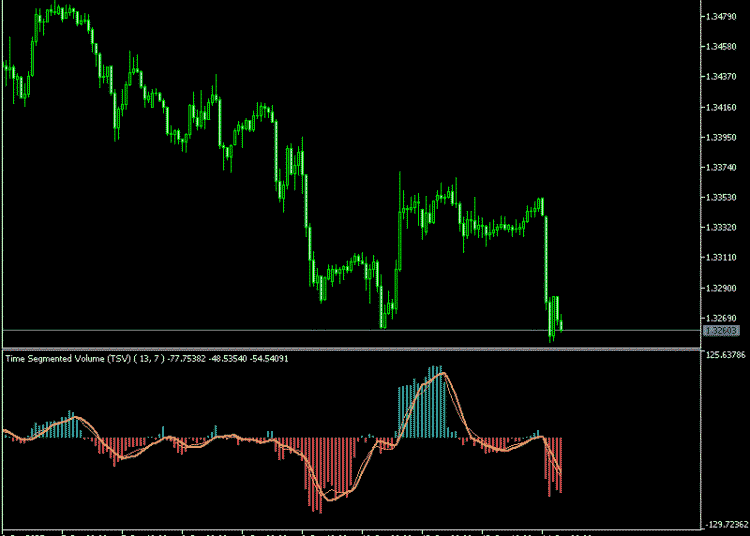Image resolution: width=750 pixels, height=536 pixels.
Task: Click the -129.72362 indicator scale minimum
Action: pos(725,523)
